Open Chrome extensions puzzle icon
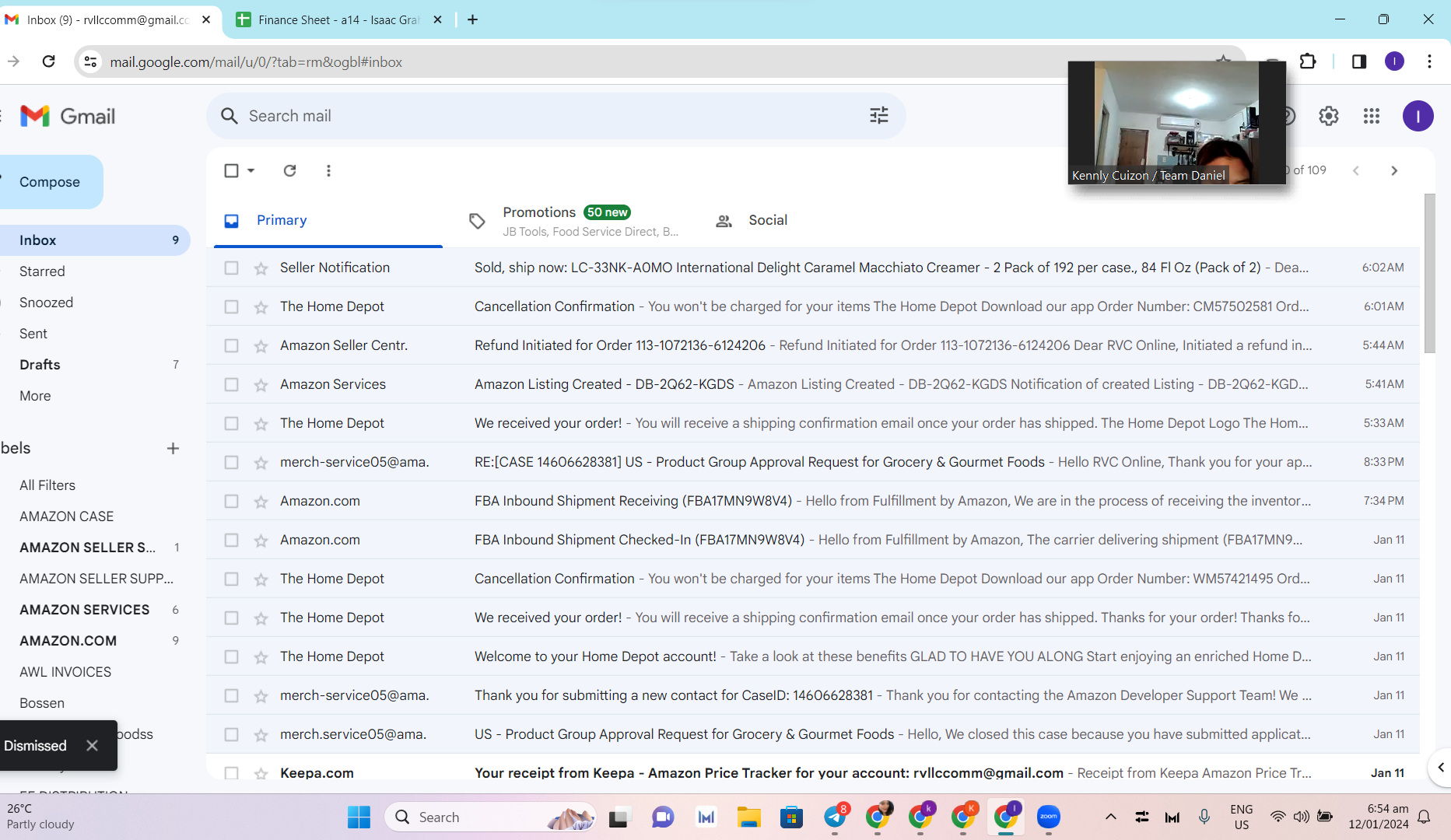 [1308, 61]
